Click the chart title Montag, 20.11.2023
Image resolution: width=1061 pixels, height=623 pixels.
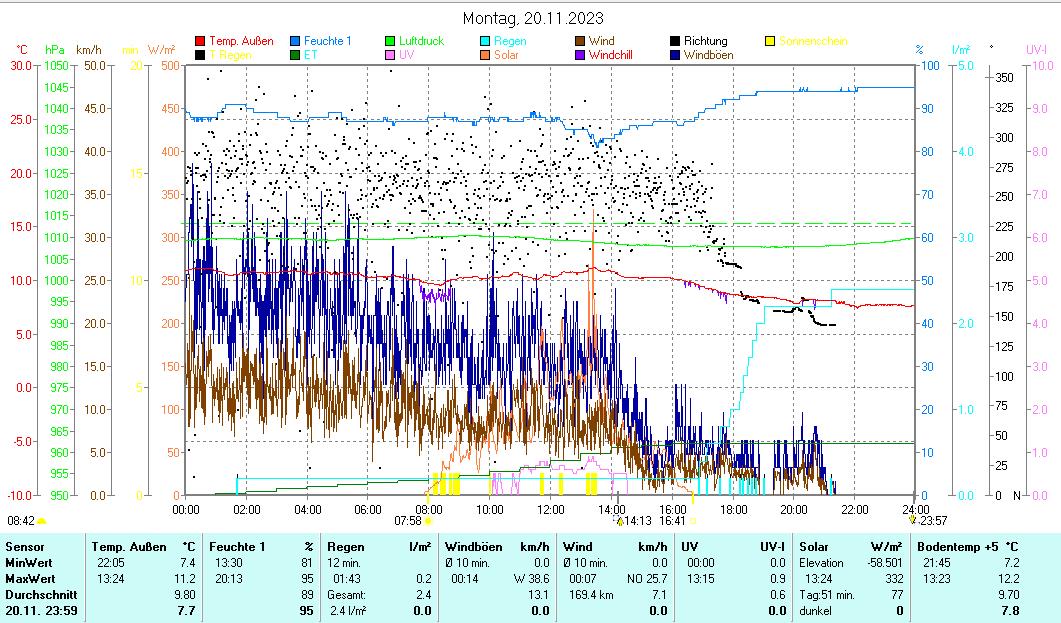(x=533, y=18)
